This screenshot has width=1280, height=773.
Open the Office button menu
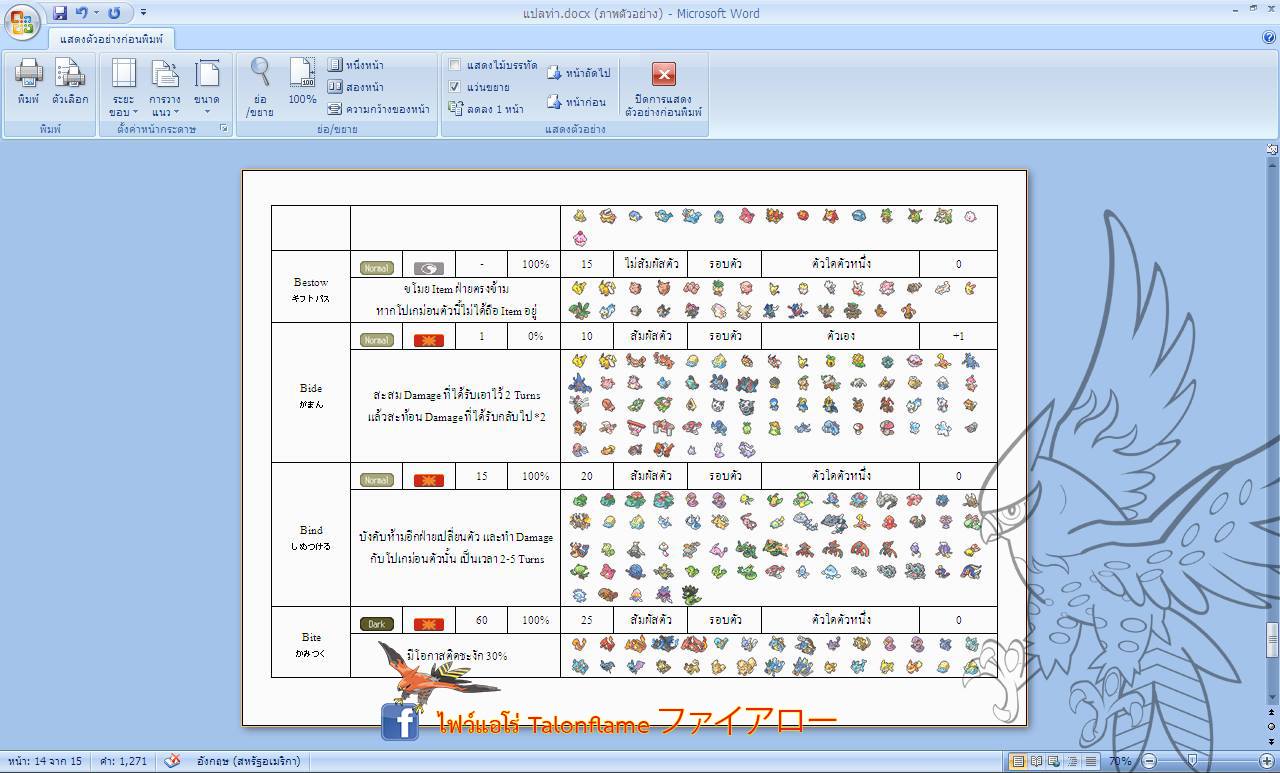coord(21,20)
